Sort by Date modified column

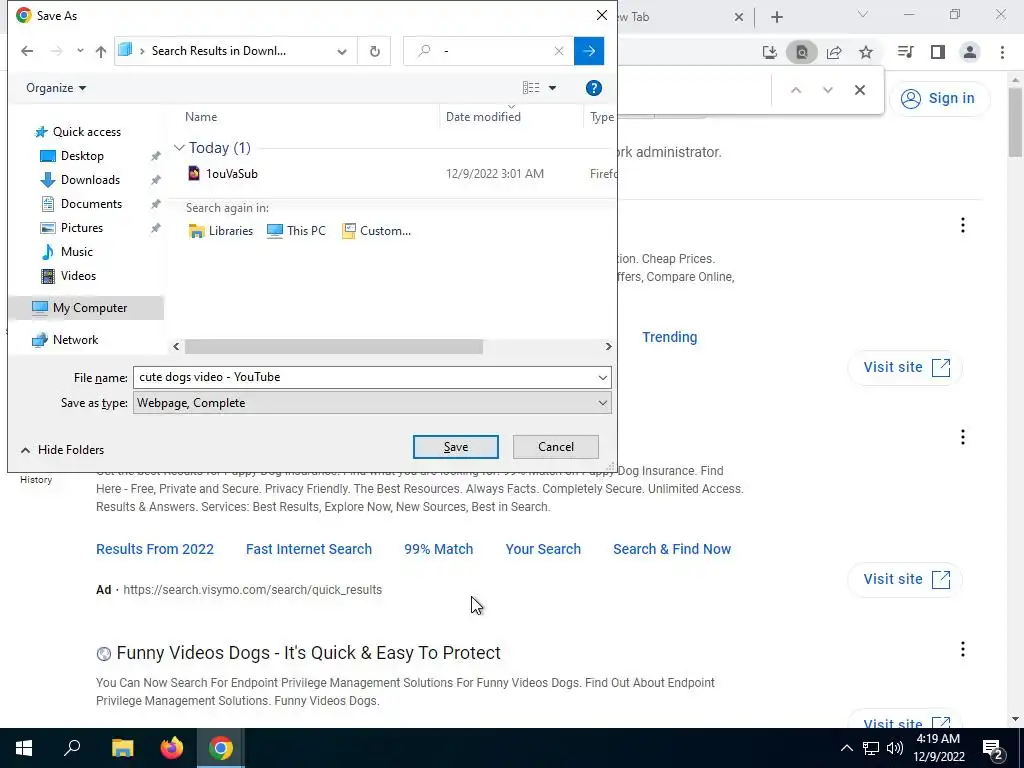[x=483, y=117]
